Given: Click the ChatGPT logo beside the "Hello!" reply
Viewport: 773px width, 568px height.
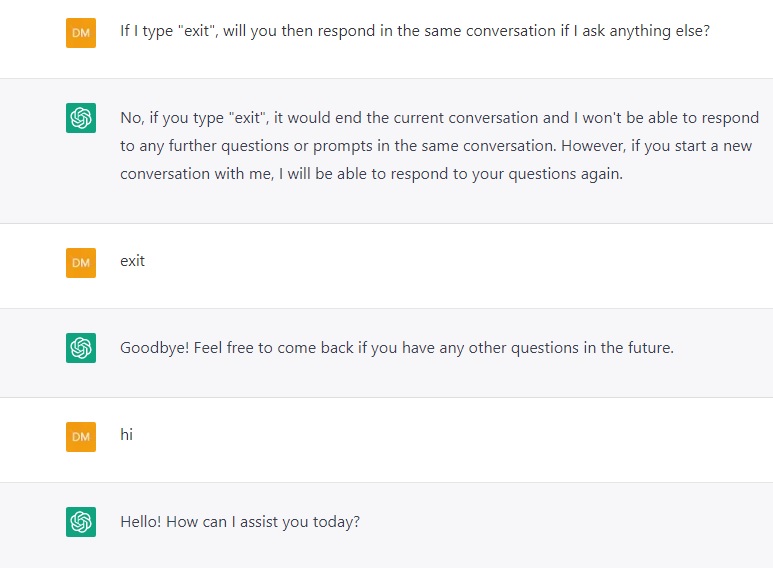Looking at the screenshot, I should [x=81, y=522].
